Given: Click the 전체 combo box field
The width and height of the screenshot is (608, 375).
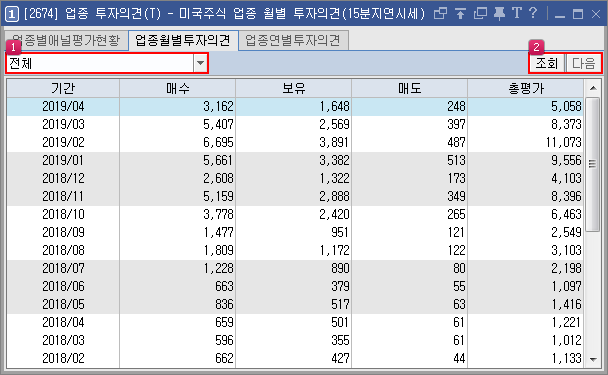Looking at the screenshot, I should (x=100, y=63).
